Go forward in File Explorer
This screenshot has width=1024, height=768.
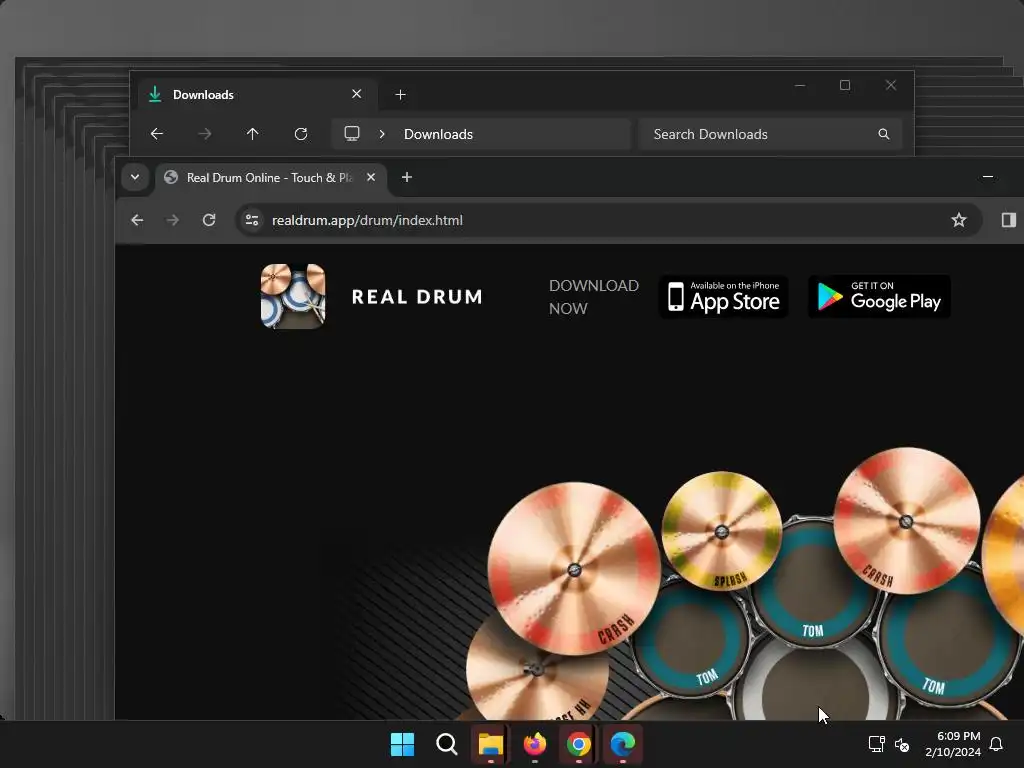coord(204,134)
